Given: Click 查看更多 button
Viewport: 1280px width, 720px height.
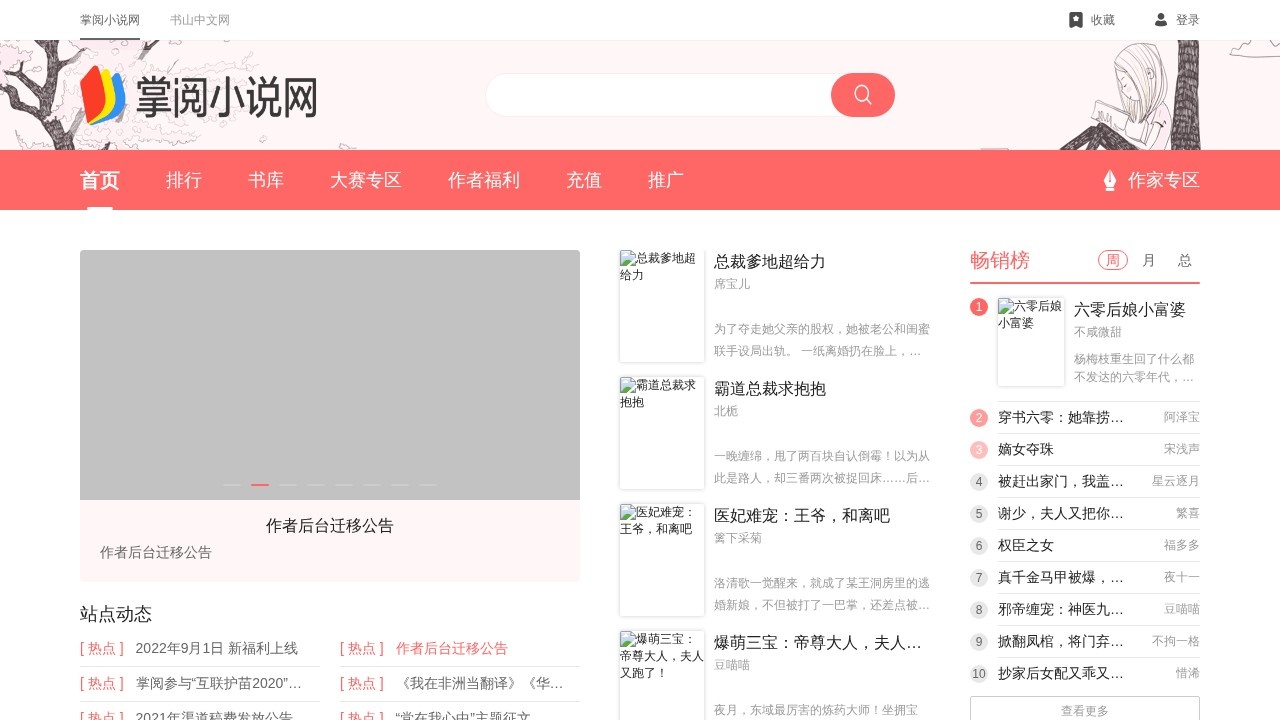Looking at the screenshot, I should click(x=1085, y=709).
